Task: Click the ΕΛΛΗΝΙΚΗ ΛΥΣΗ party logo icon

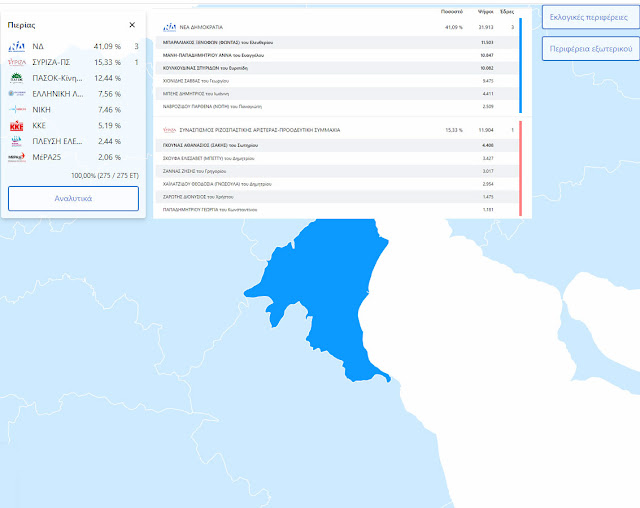Action: click(x=17, y=93)
